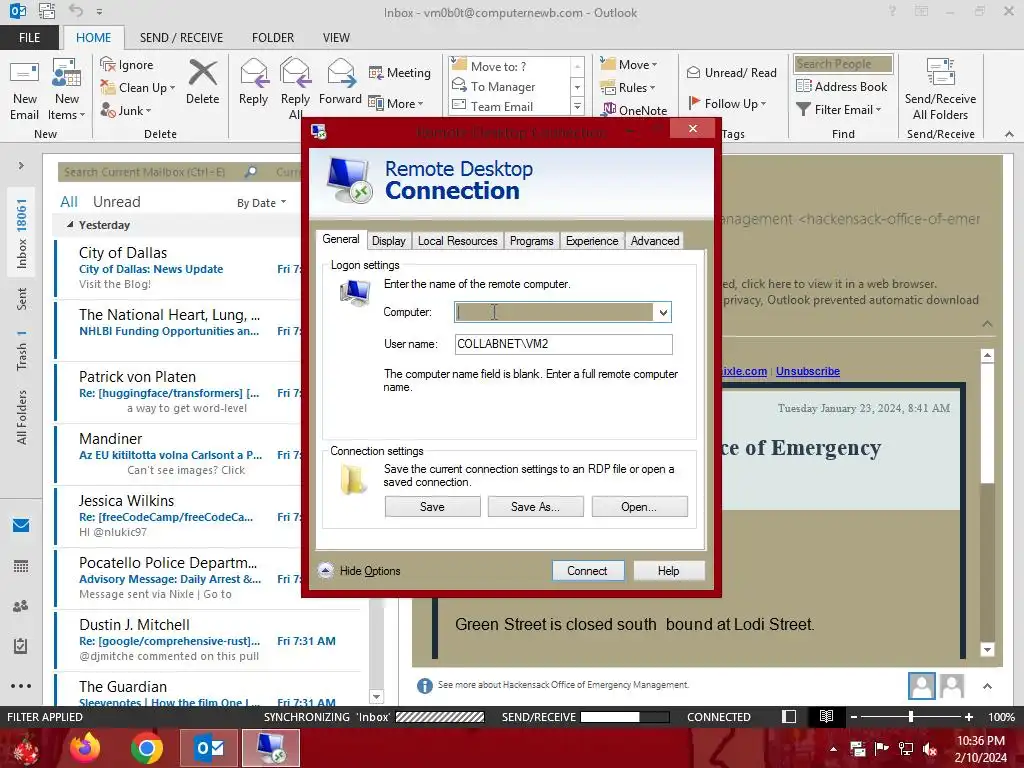Viewport: 1024px width, 768px height.
Task: Open the By Date sort dropdown
Action: [x=261, y=203]
